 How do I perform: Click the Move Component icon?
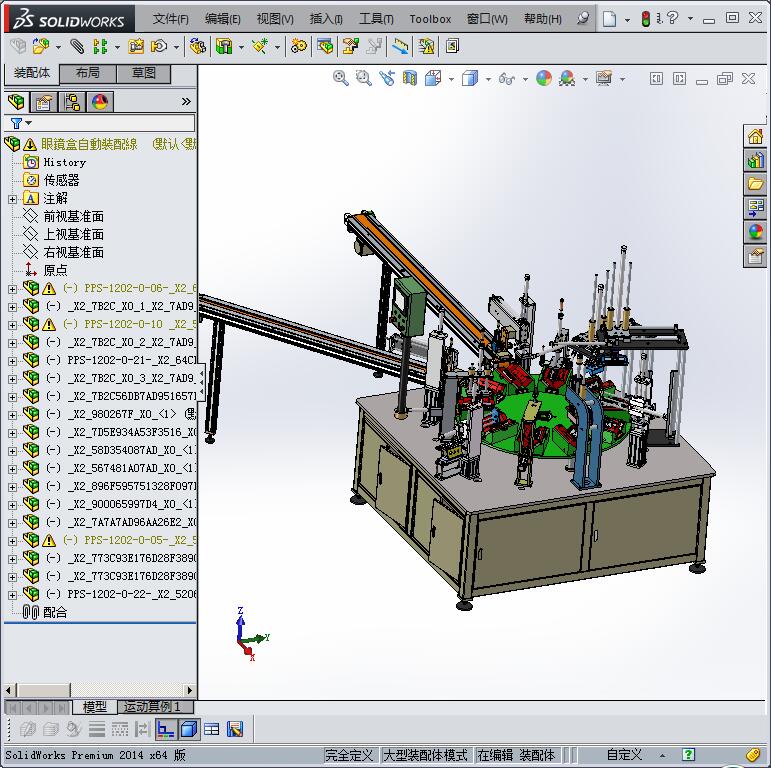tap(159, 47)
